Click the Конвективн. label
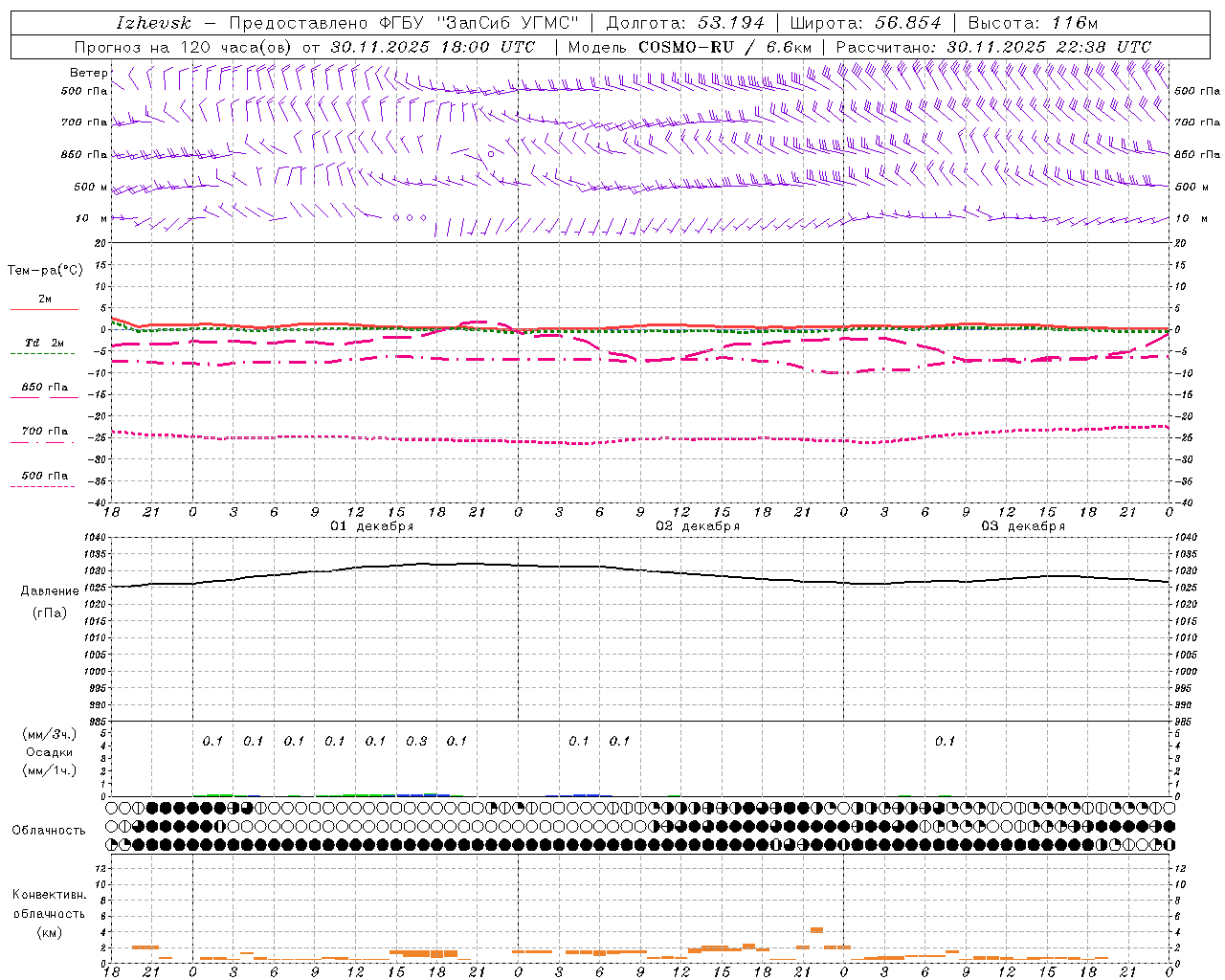The image size is (1225, 980). click(49, 895)
